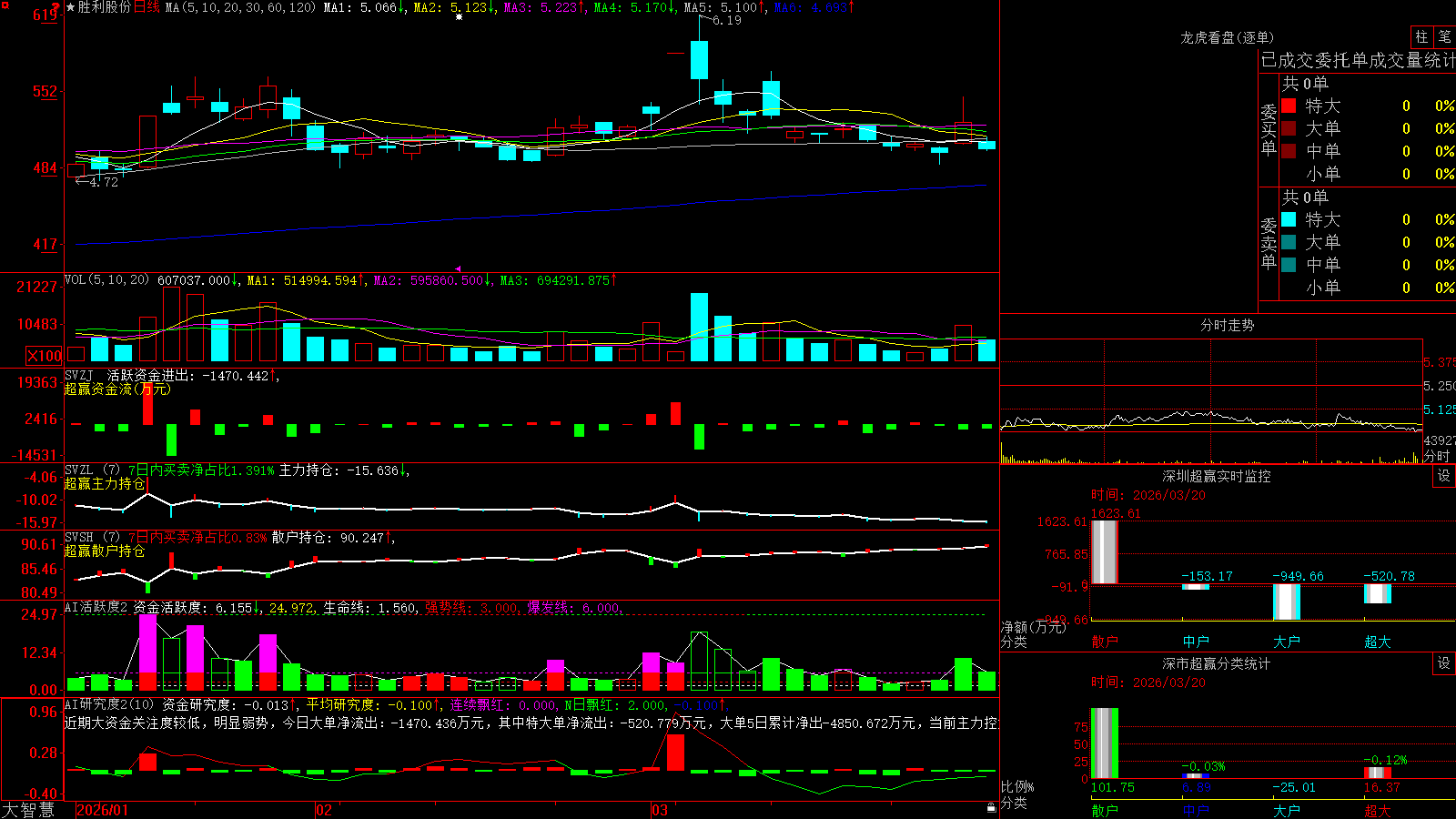Click the white star marker above the K-line chart
The width and height of the screenshot is (1456, 819).
coord(459,17)
